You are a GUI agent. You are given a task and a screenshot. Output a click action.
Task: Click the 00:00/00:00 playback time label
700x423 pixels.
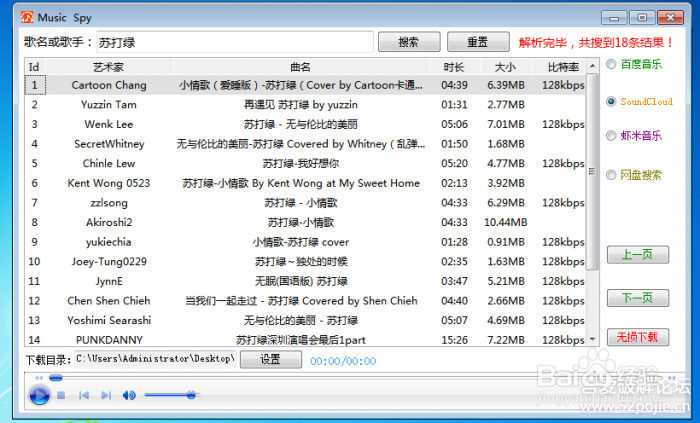click(343, 361)
